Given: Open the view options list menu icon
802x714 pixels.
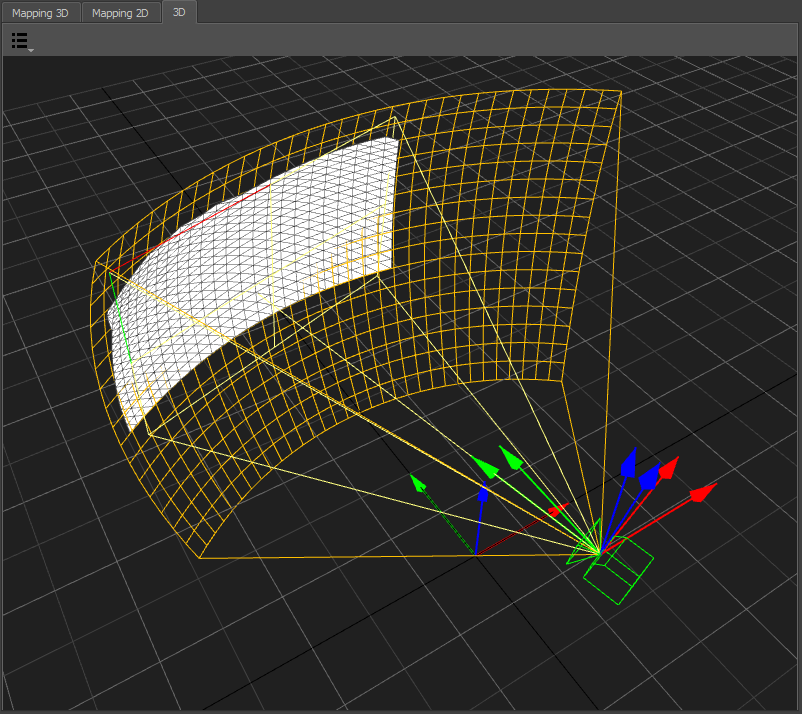Looking at the screenshot, I should [x=21, y=41].
